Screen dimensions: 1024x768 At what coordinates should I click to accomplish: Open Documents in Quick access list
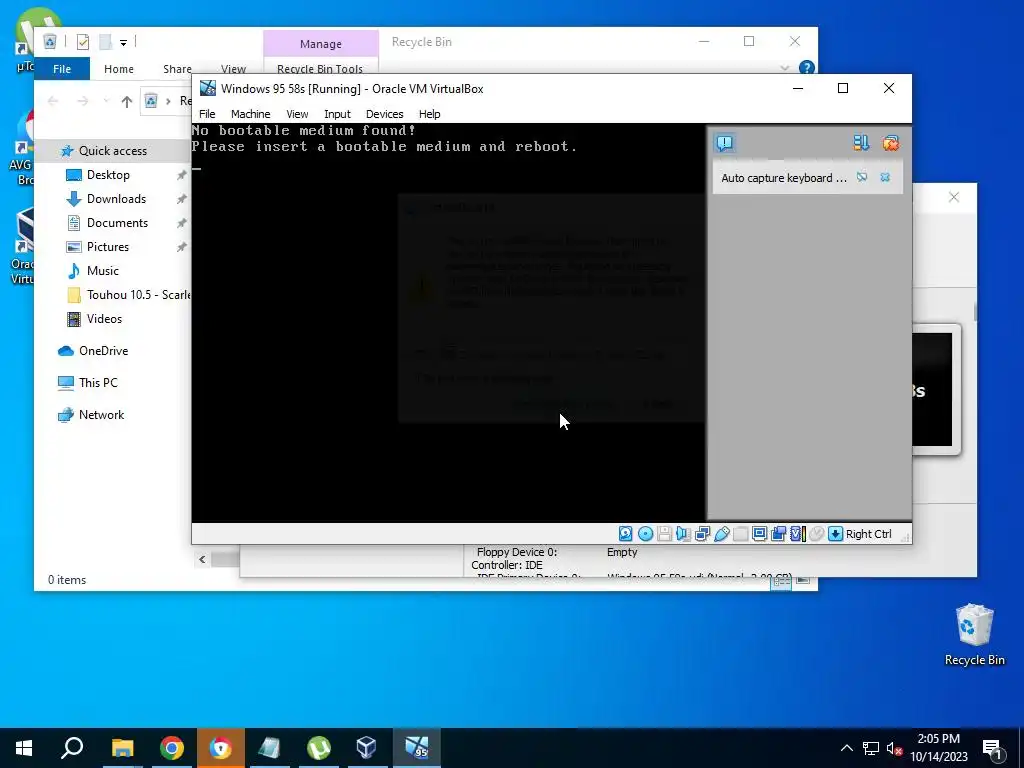(118, 223)
